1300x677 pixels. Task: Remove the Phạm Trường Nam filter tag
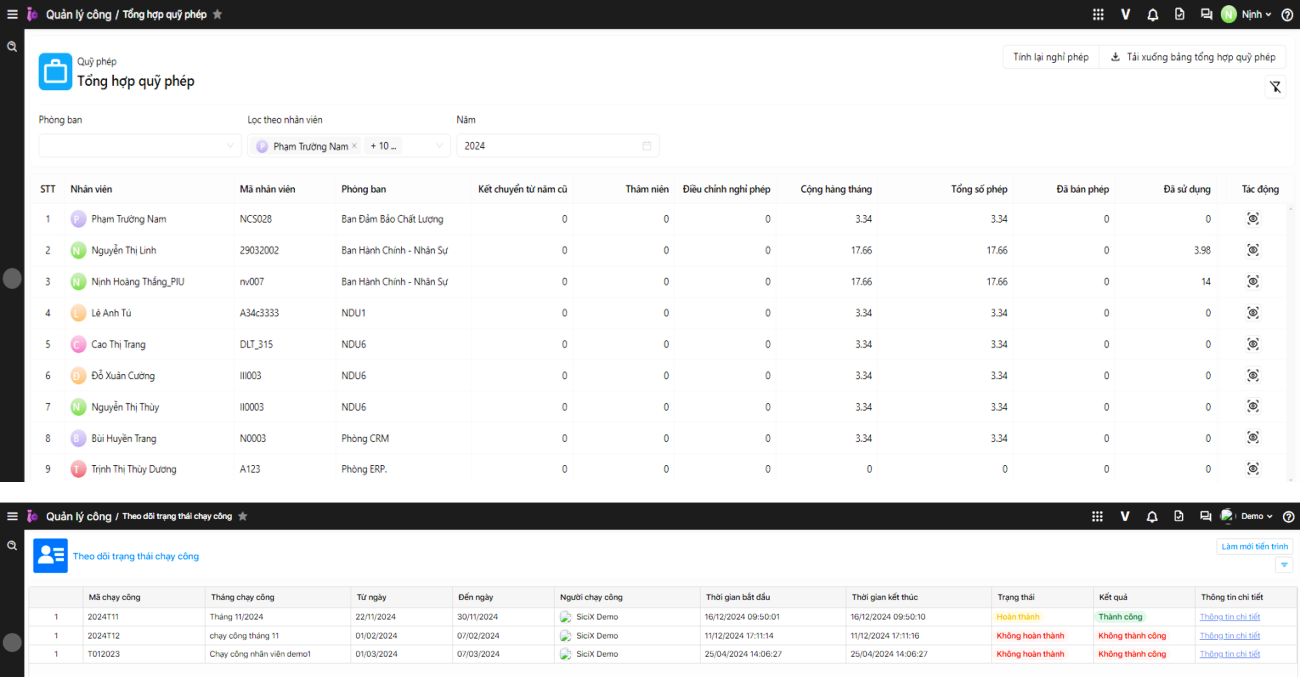click(354, 146)
